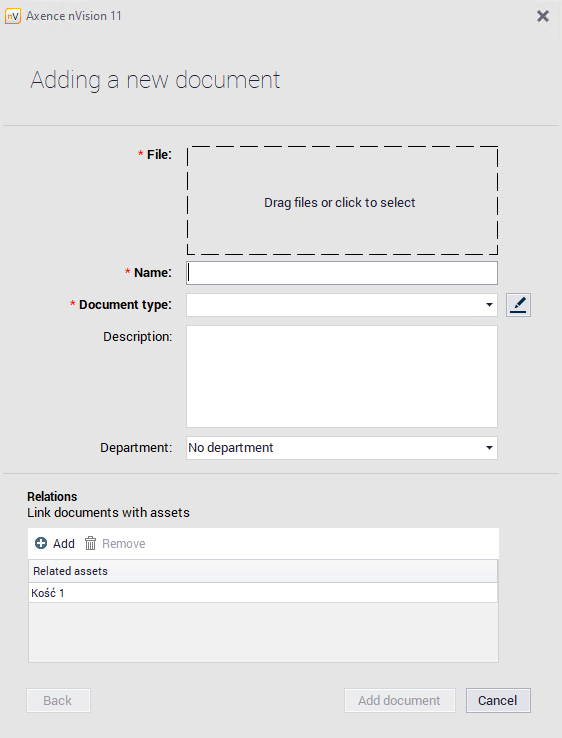Click empty area below Kość 1 in list
The width and height of the screenshot is (562, 738).
[x=263, y=632]
